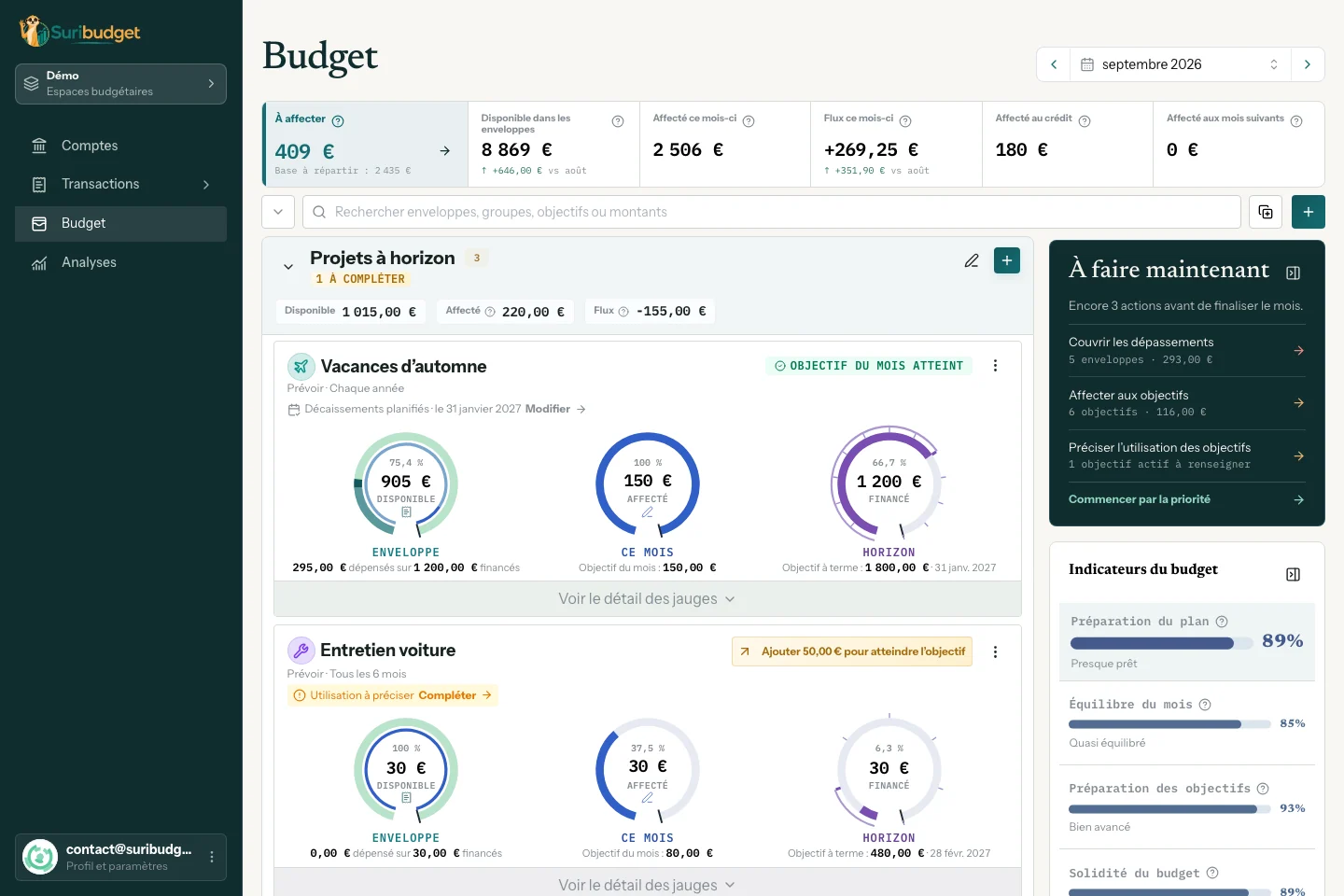Screen dimensions: 1344x896
Task: Open profile menu for contact@suribudg...
Action: [120, 857]
